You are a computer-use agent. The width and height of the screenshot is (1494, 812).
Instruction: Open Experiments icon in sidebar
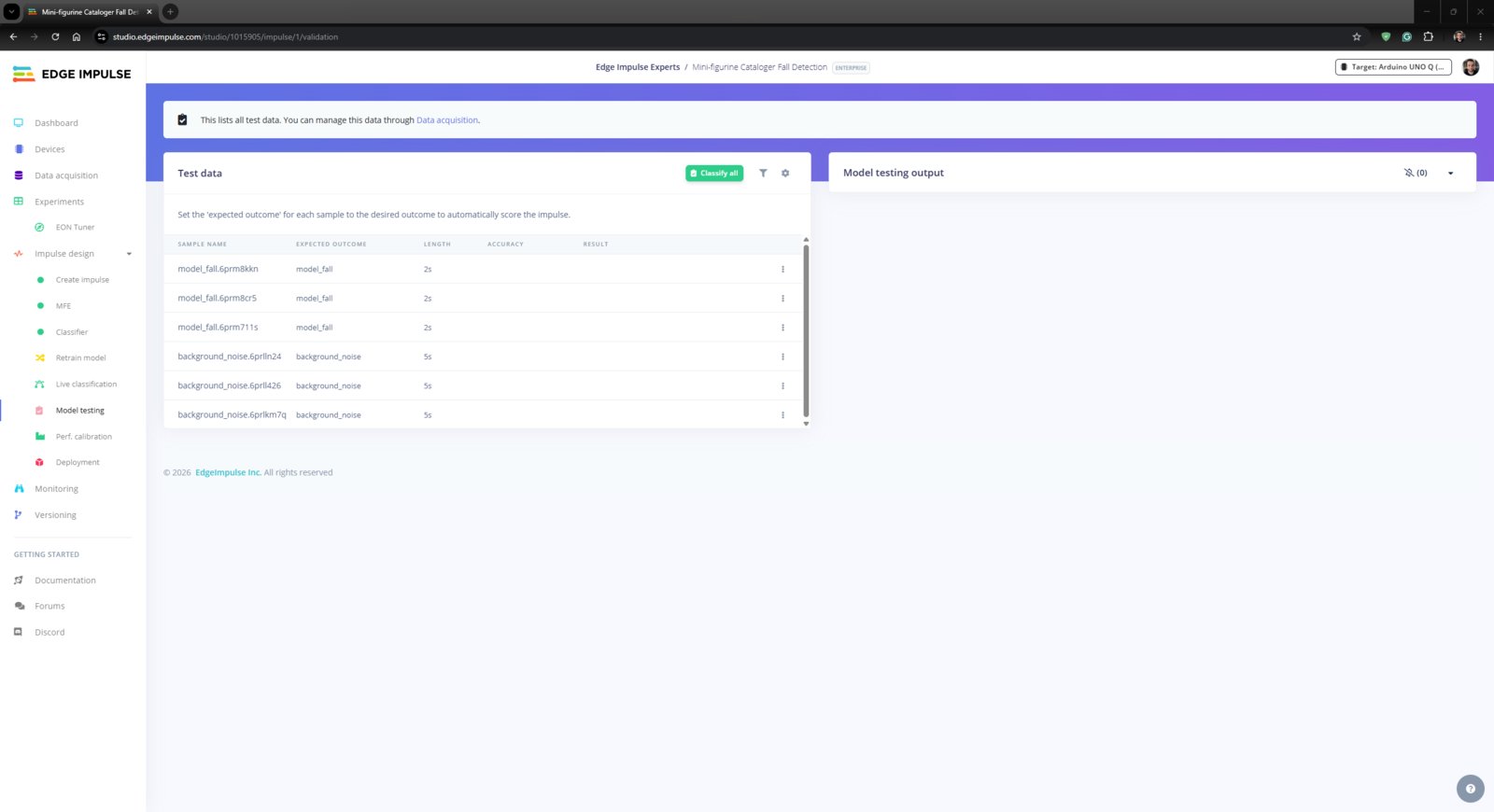click(x=19, y=202)
